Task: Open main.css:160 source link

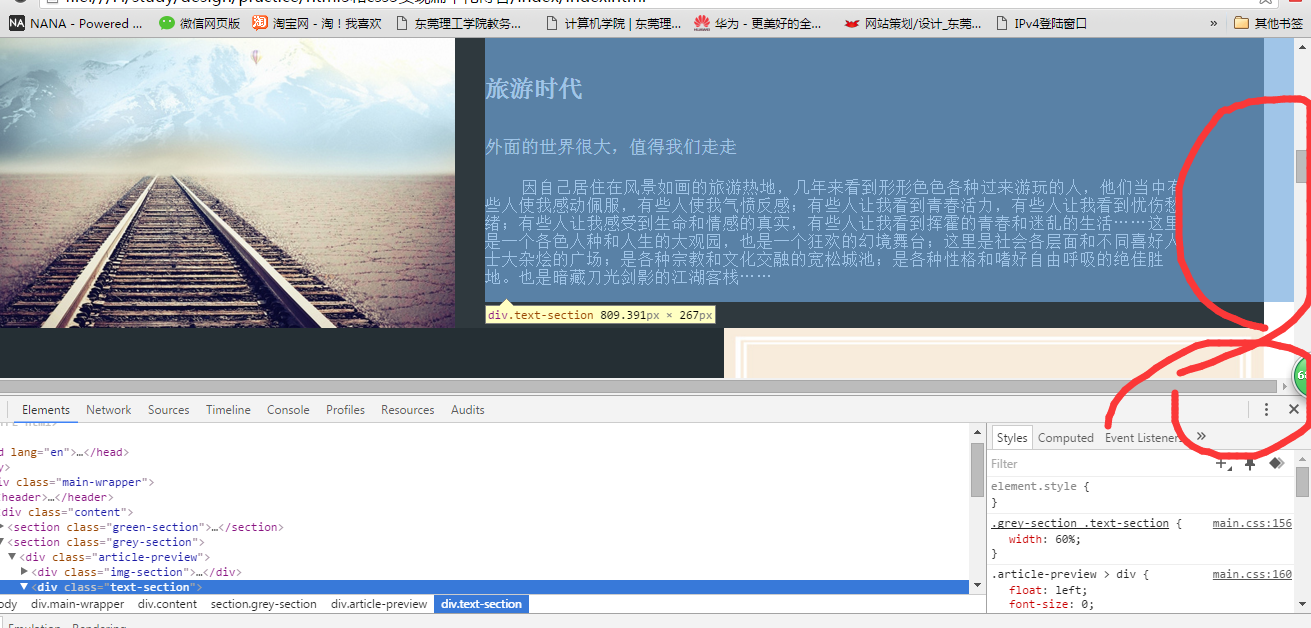Action: coord(1252,574)
